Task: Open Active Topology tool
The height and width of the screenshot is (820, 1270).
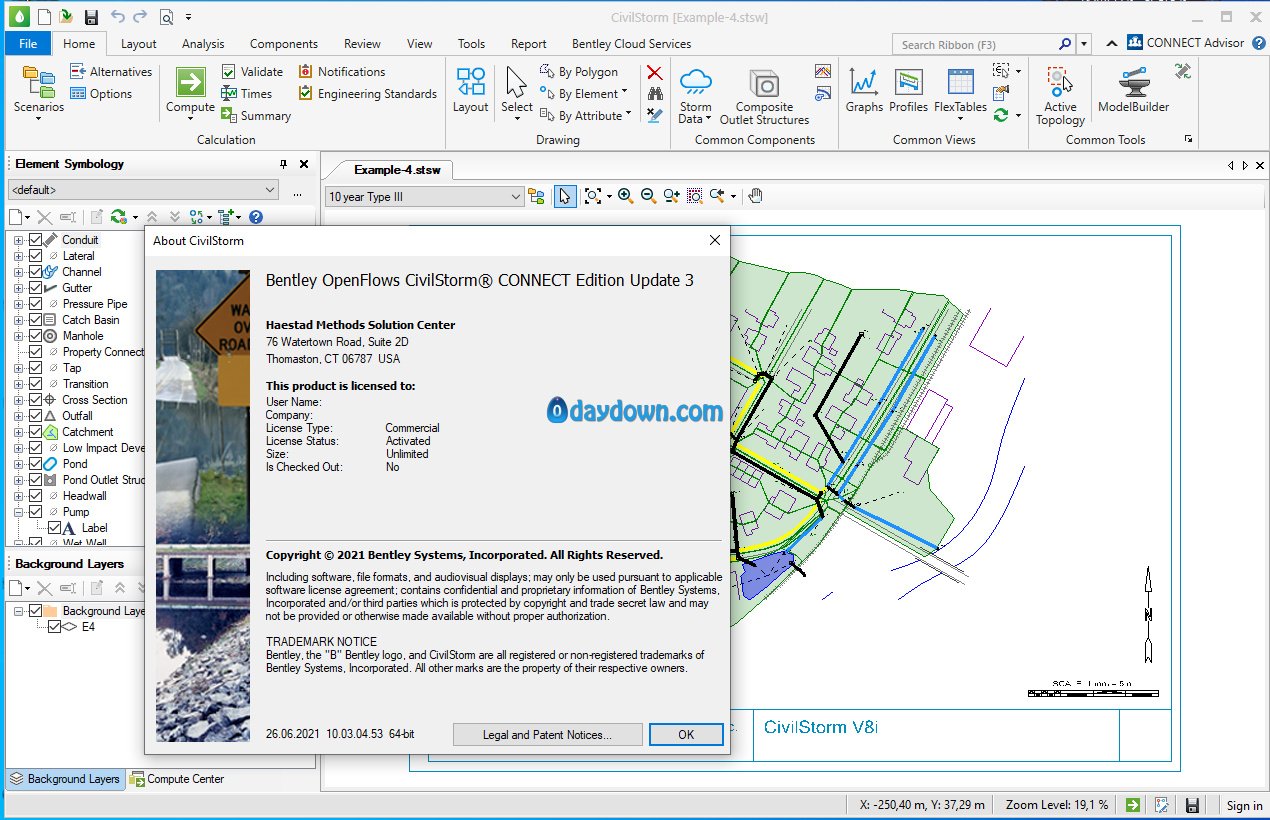Action: (1060, 95)
